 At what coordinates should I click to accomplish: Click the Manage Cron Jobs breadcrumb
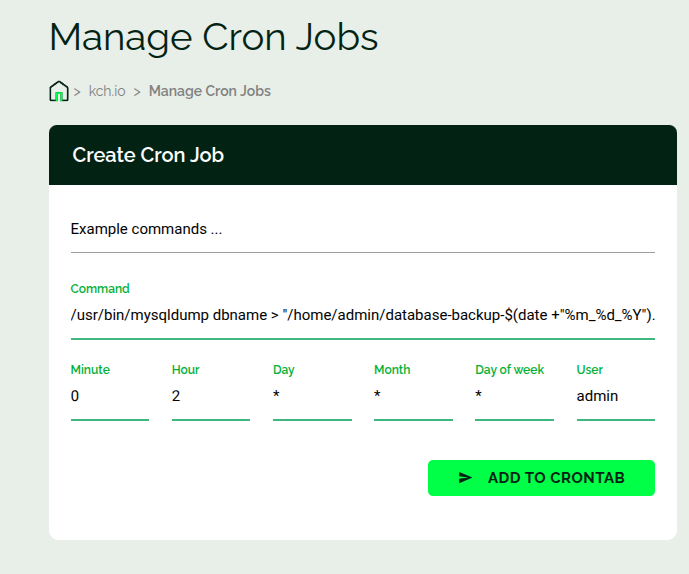(x=209, y=91)
